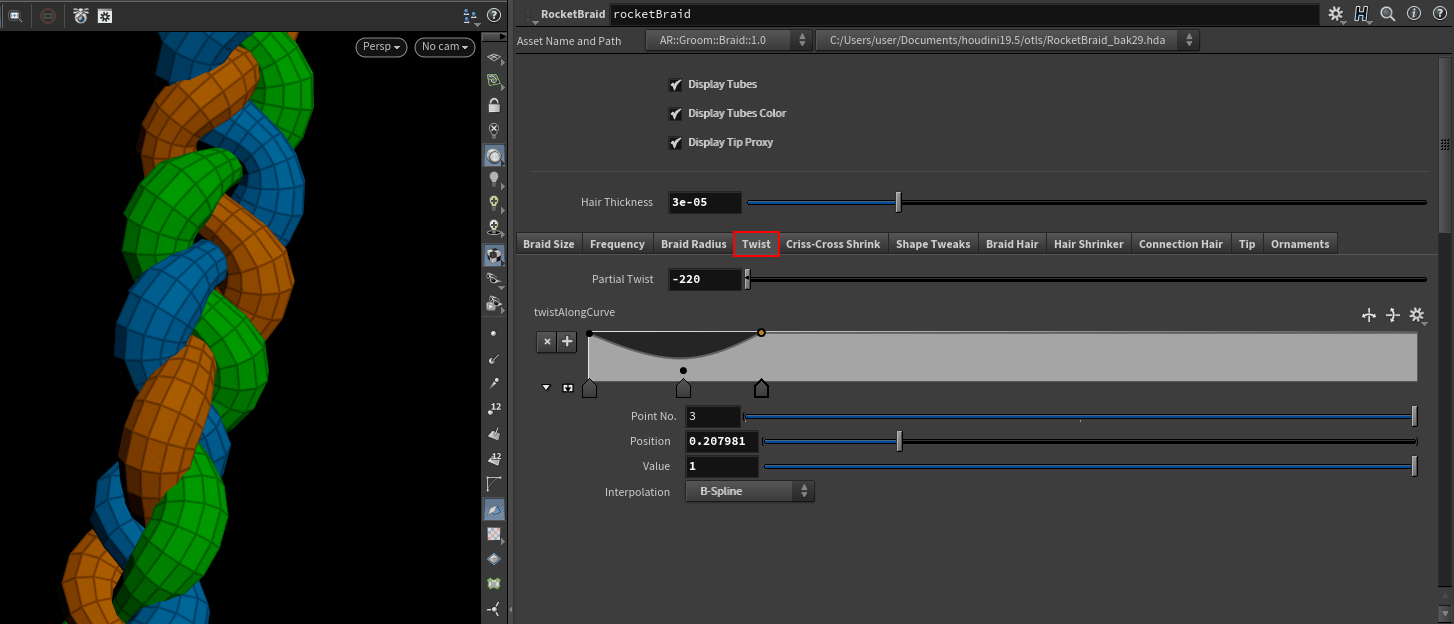
Task: Toggle display point numbers icon
Action: [x=494, y=408]
